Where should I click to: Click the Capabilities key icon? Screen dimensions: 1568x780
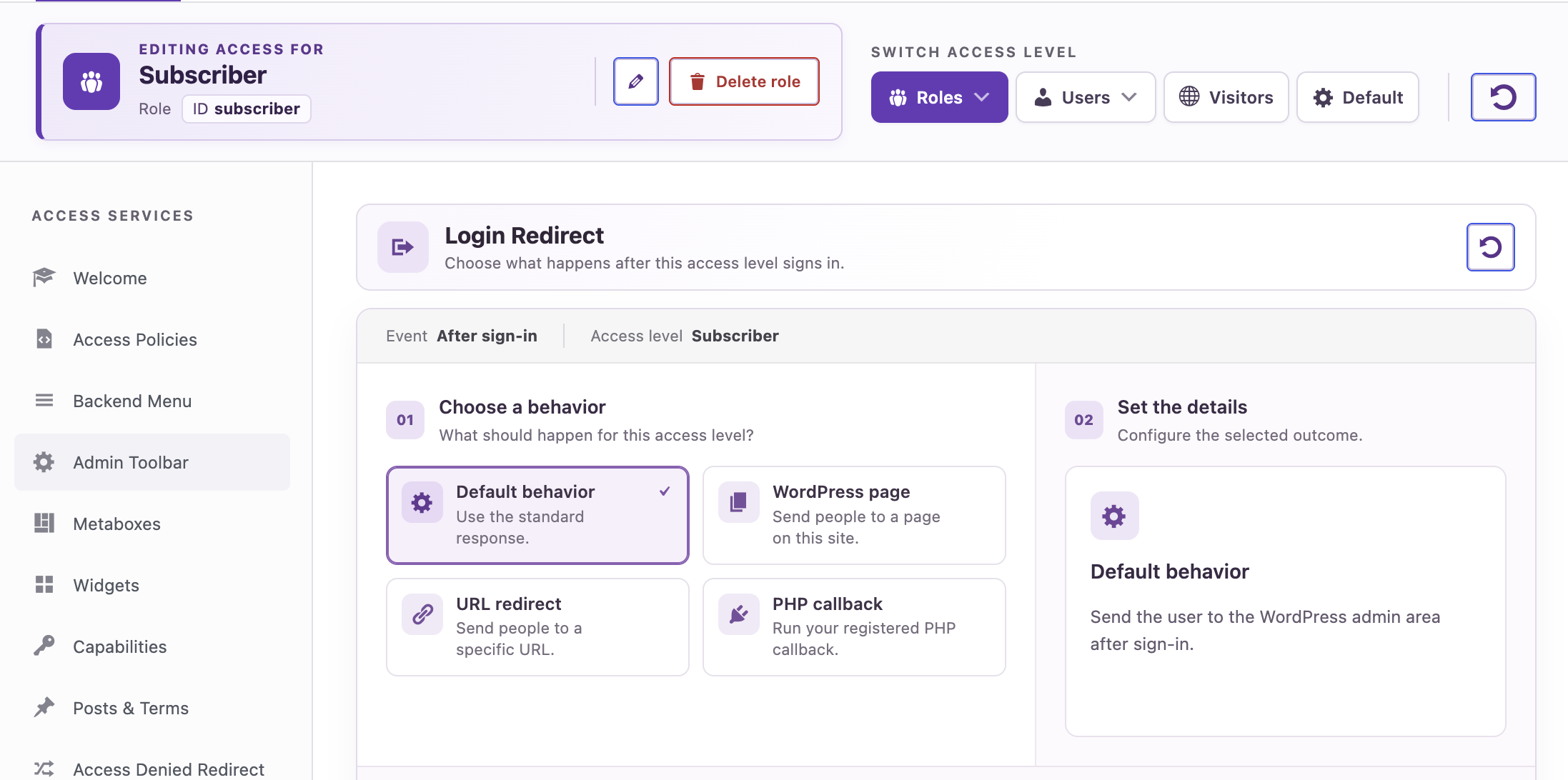click(x=44, y=646)
